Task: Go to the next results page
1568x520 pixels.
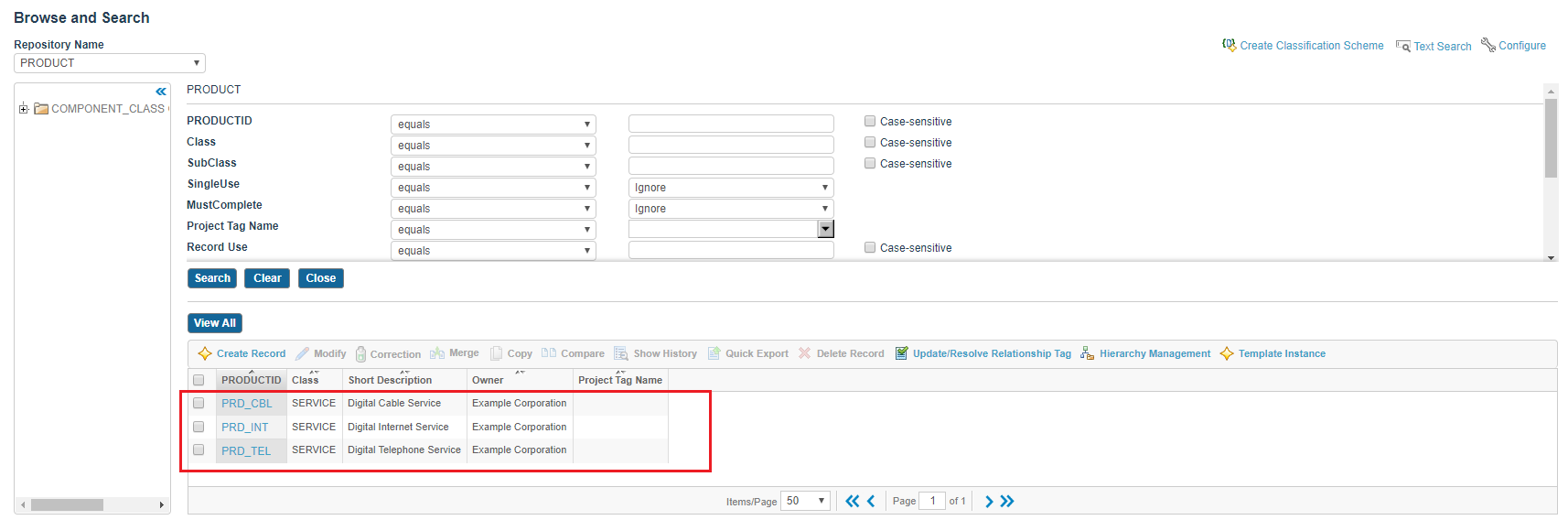Action: 989,501
